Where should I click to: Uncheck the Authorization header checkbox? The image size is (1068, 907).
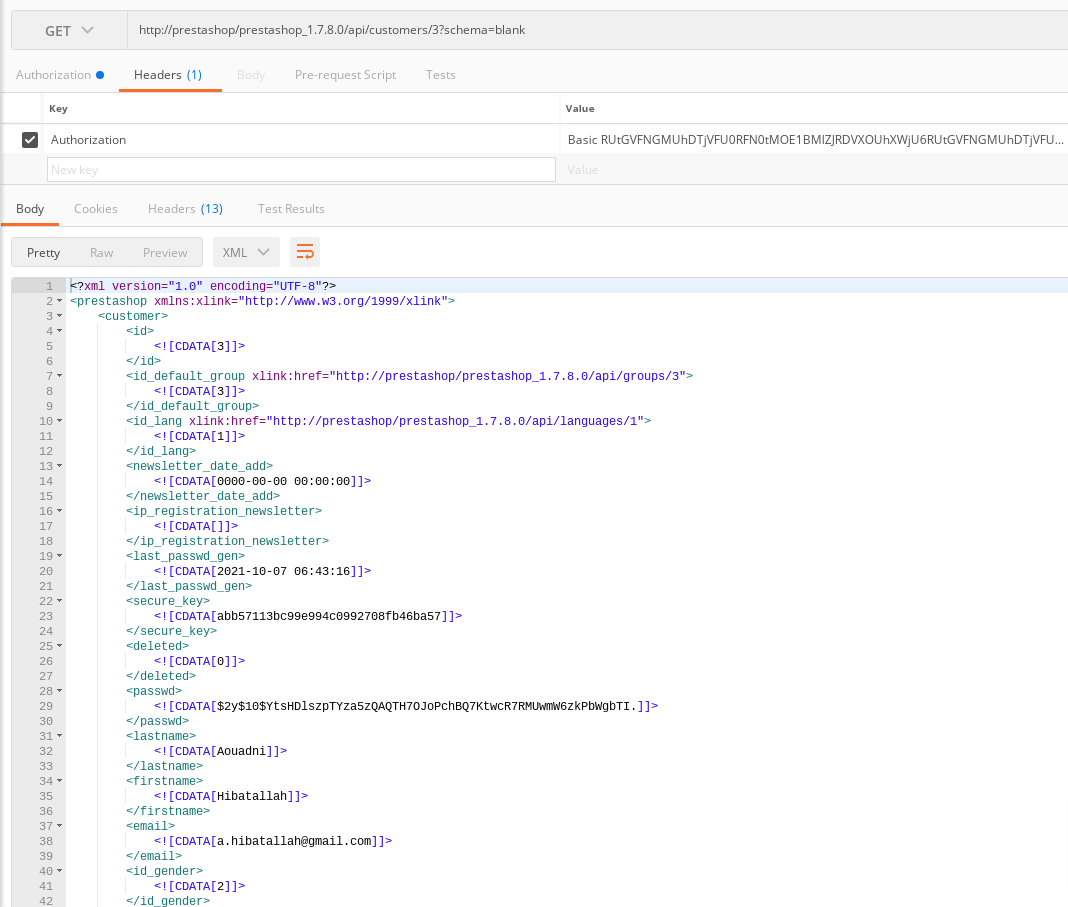pos(28,139)
